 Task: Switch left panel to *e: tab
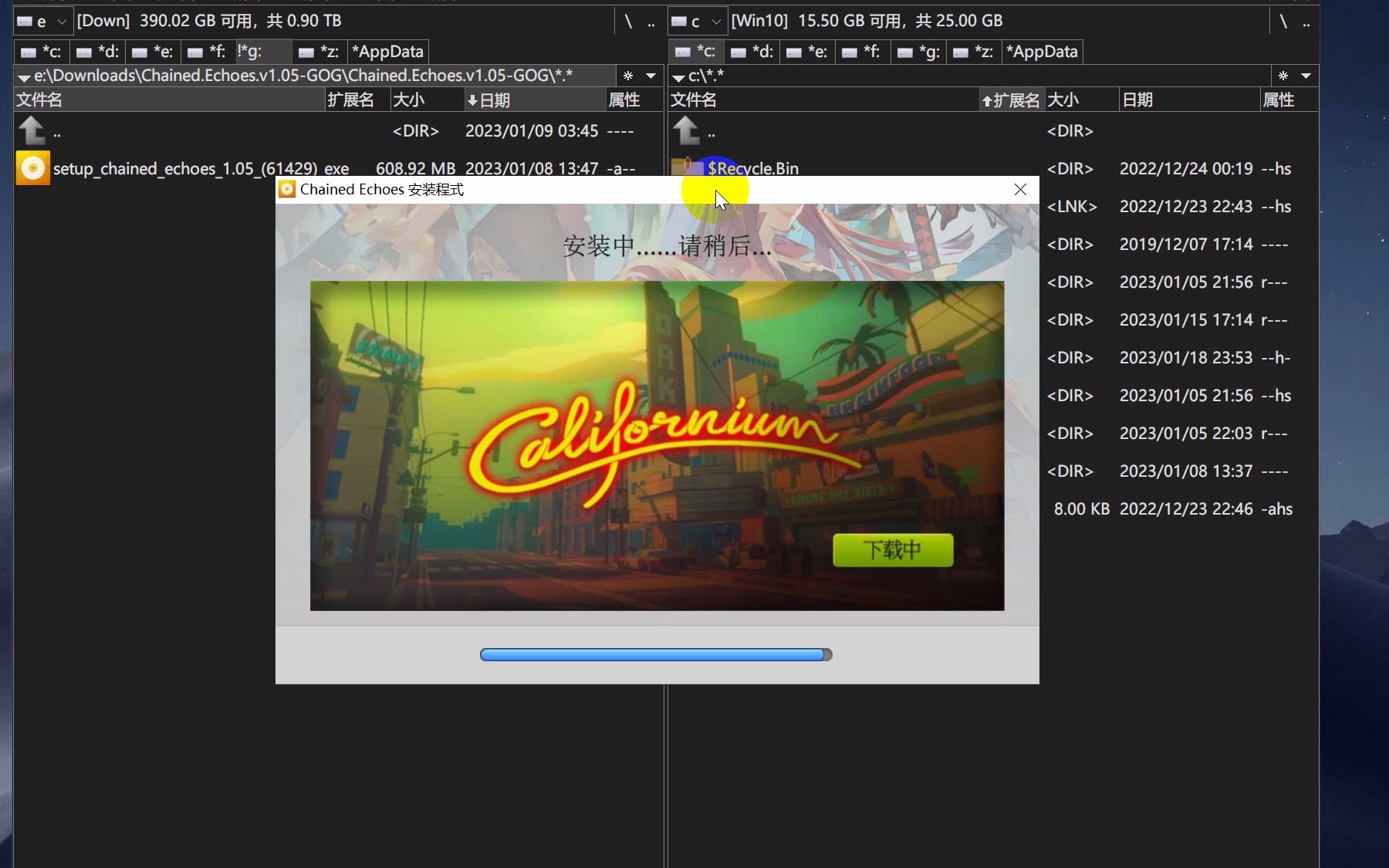pos(154,52)
